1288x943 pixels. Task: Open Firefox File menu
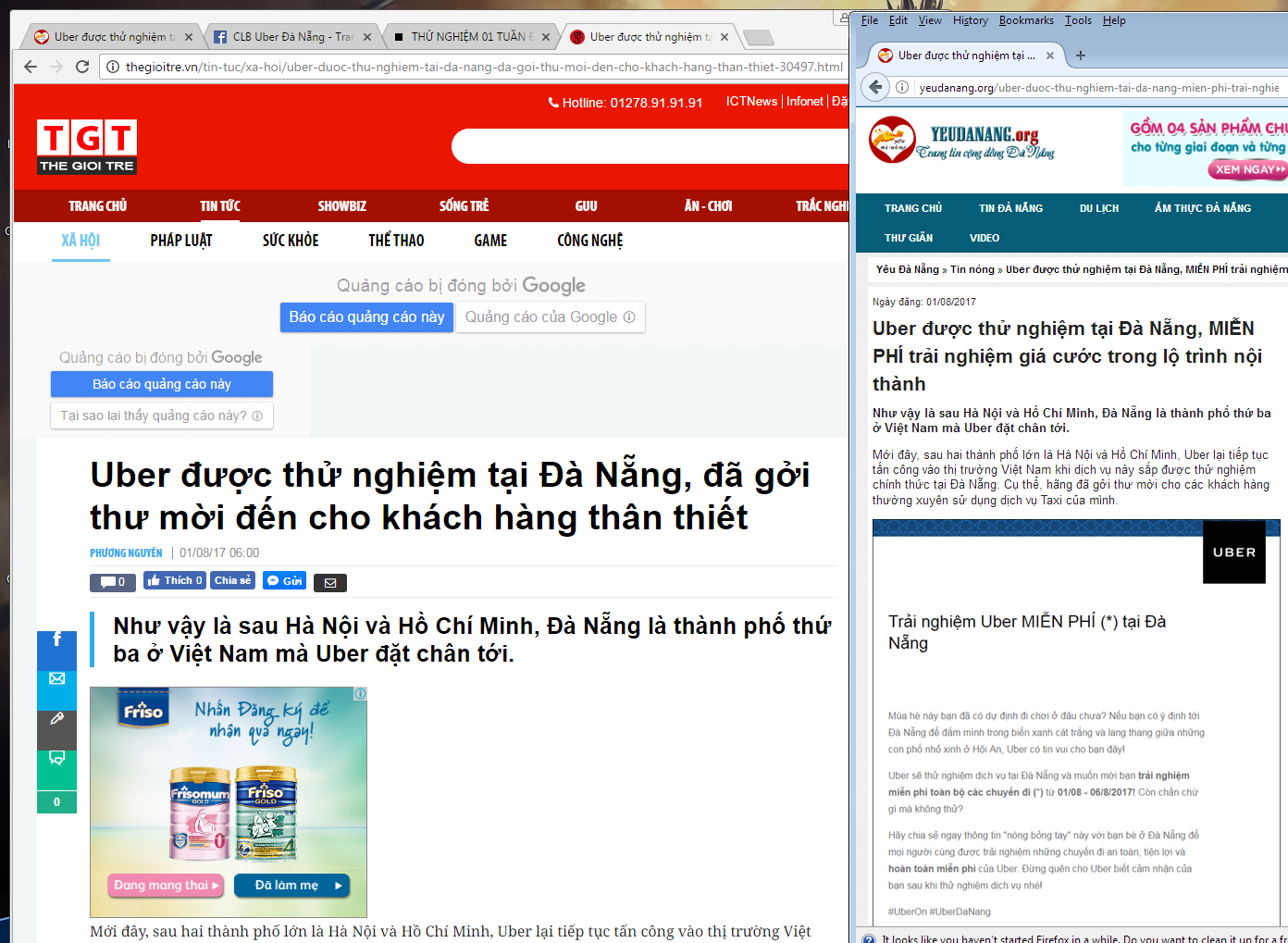click(x=870, y=20)
